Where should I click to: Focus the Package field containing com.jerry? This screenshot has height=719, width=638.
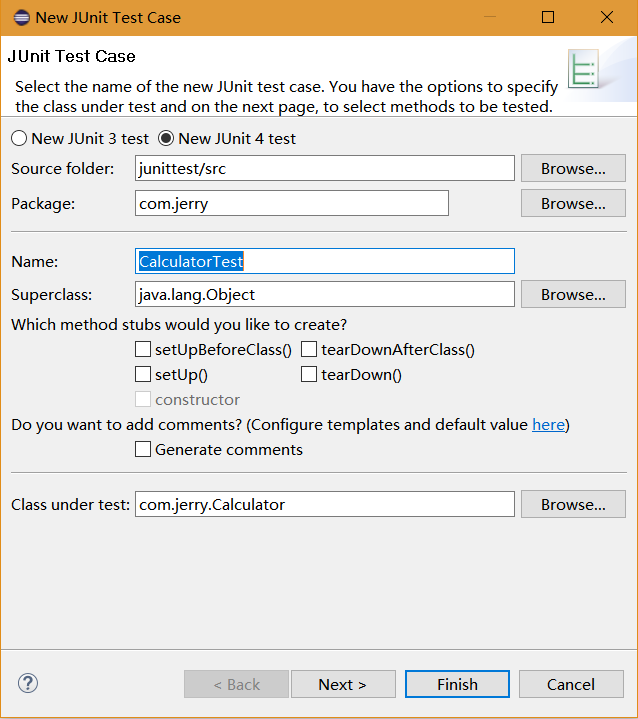pyautogui.click(x=292, y=203)
